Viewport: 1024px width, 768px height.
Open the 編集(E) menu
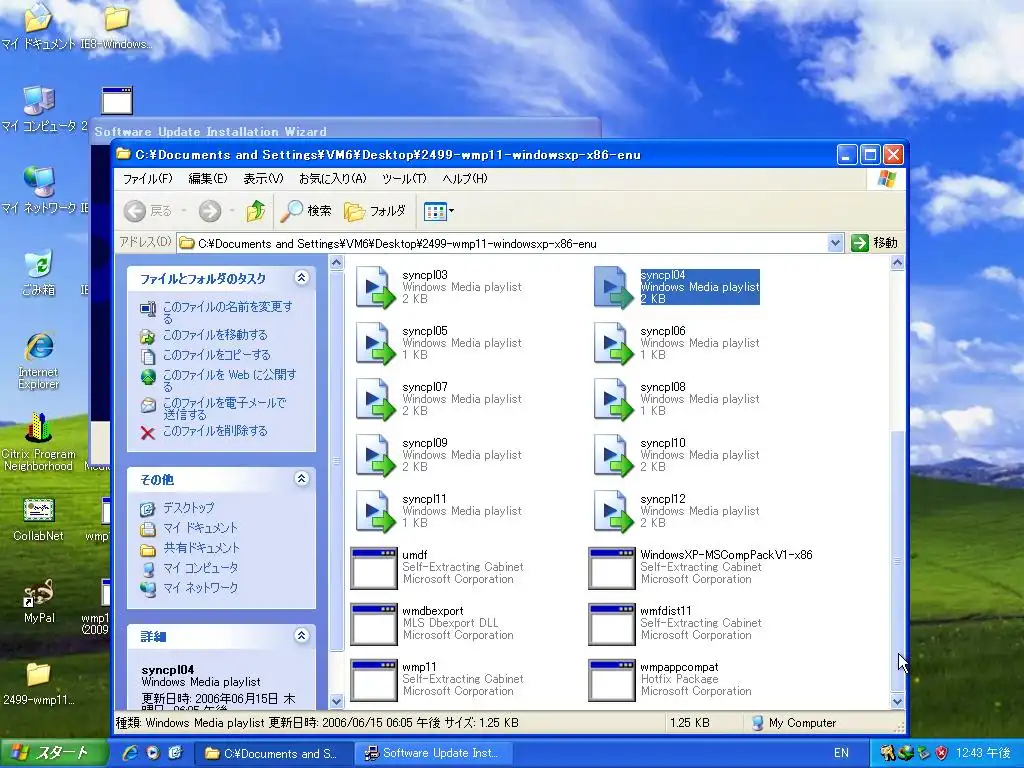point(208,178)
